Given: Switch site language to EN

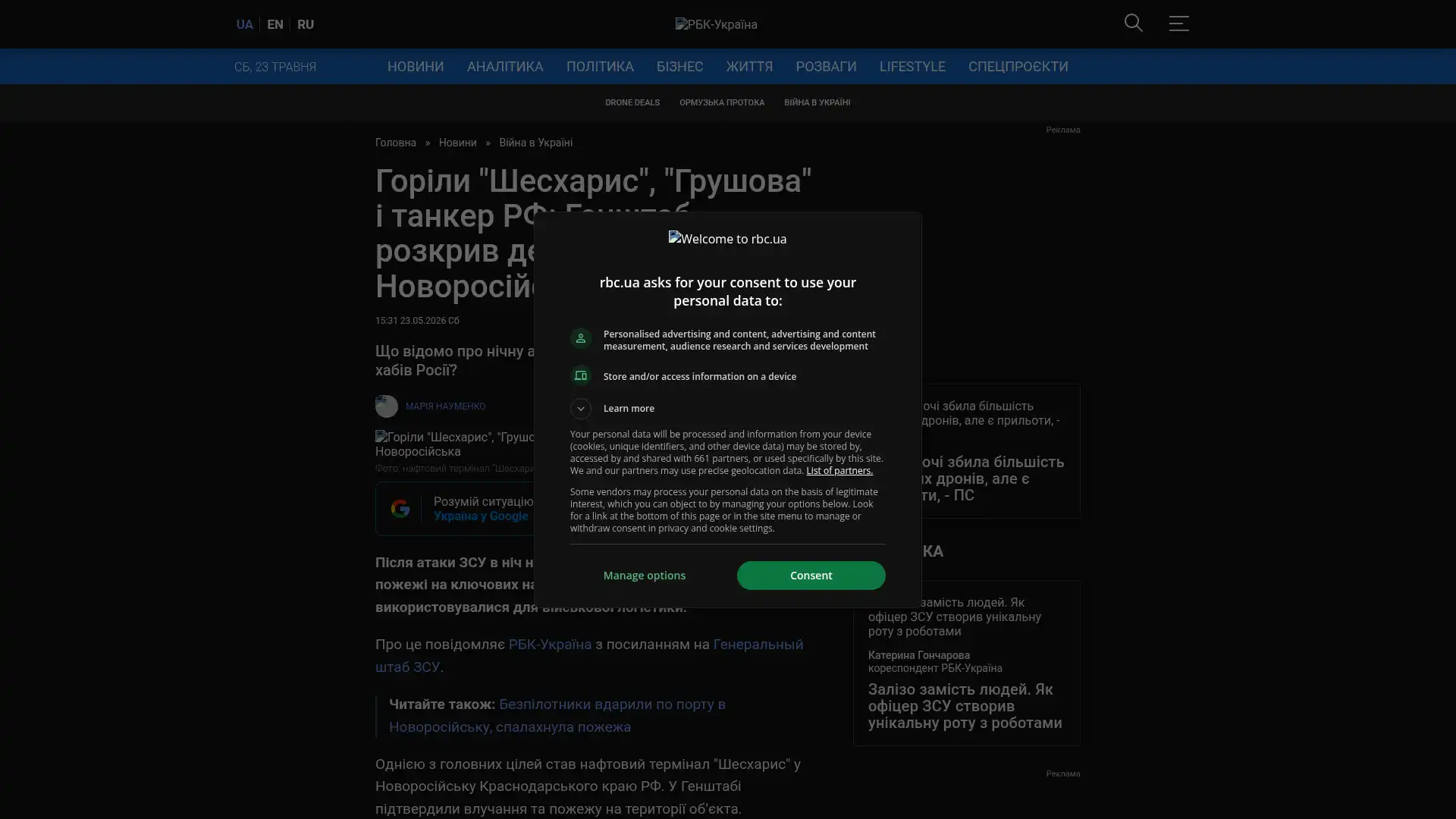Looking at the screenshot, I should click(275, 24).
